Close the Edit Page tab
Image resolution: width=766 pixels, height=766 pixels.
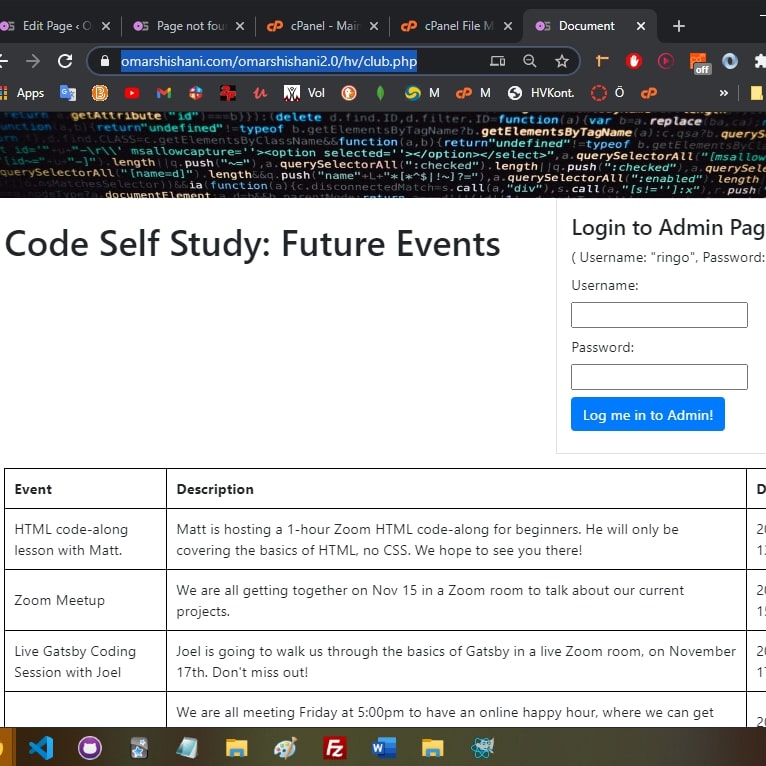[106, 26]
